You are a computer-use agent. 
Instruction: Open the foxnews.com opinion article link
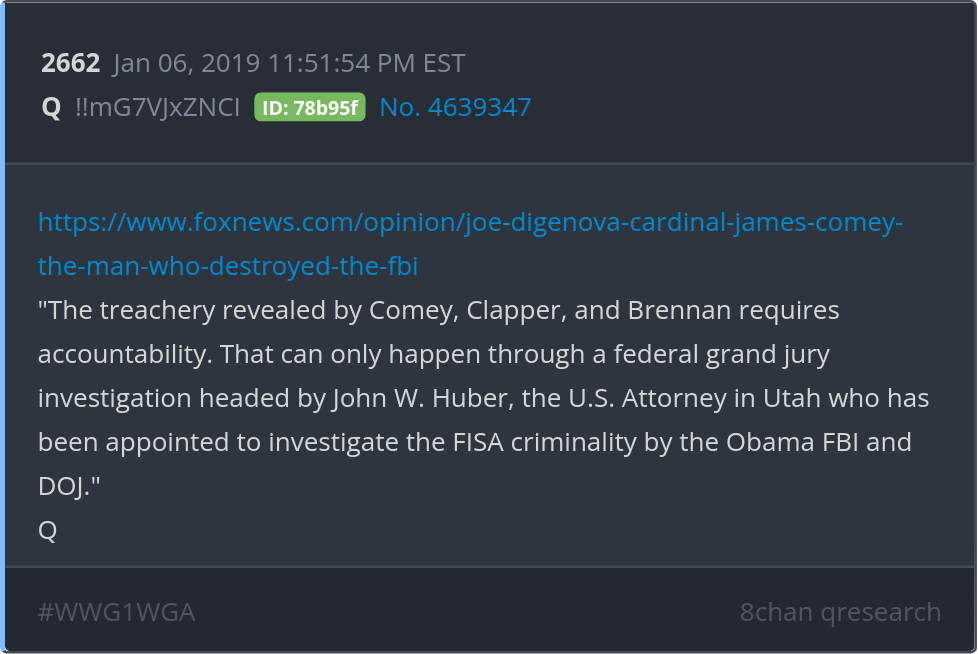click(x=470, y=222)
